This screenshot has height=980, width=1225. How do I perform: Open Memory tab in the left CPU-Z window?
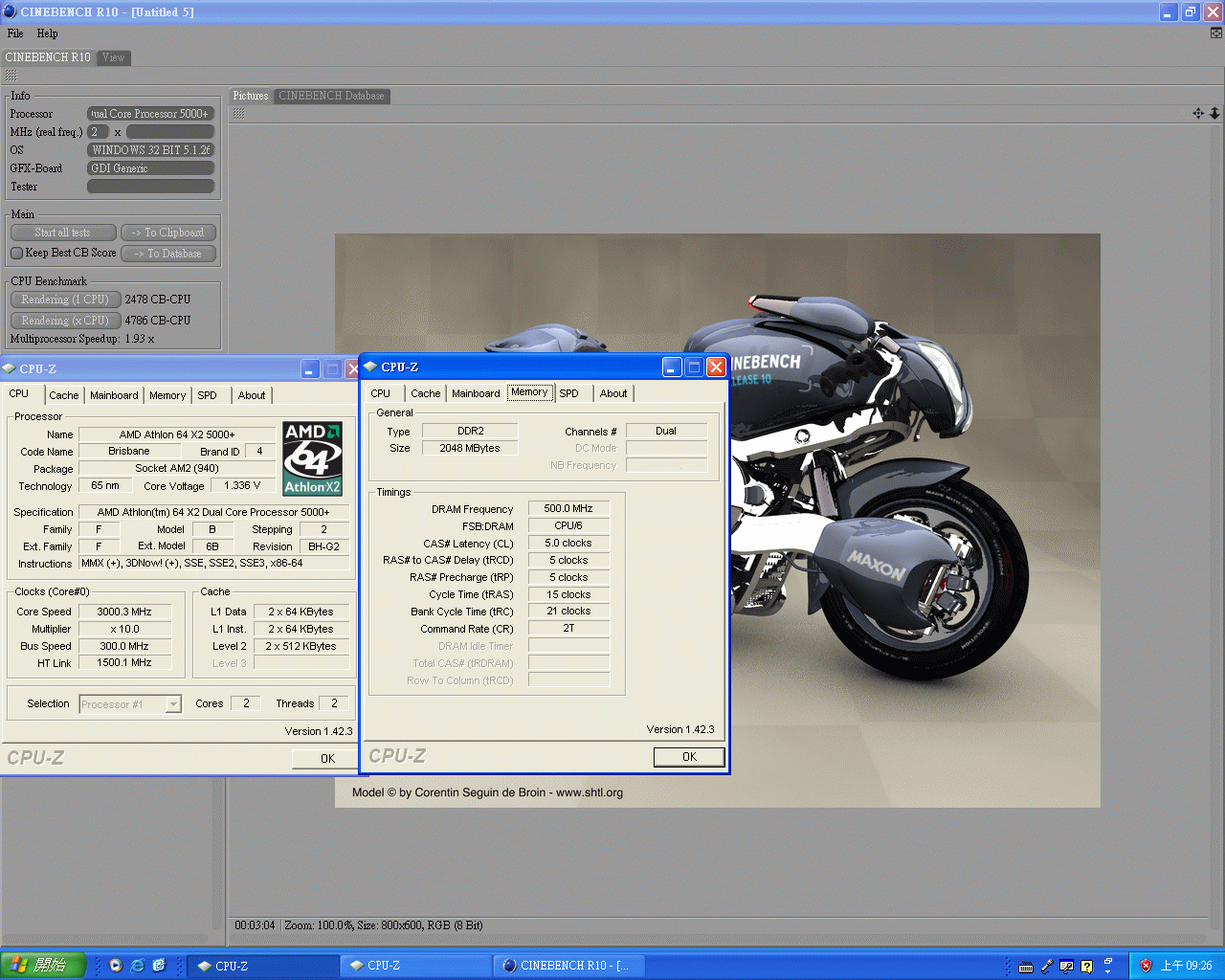[167, 395]
